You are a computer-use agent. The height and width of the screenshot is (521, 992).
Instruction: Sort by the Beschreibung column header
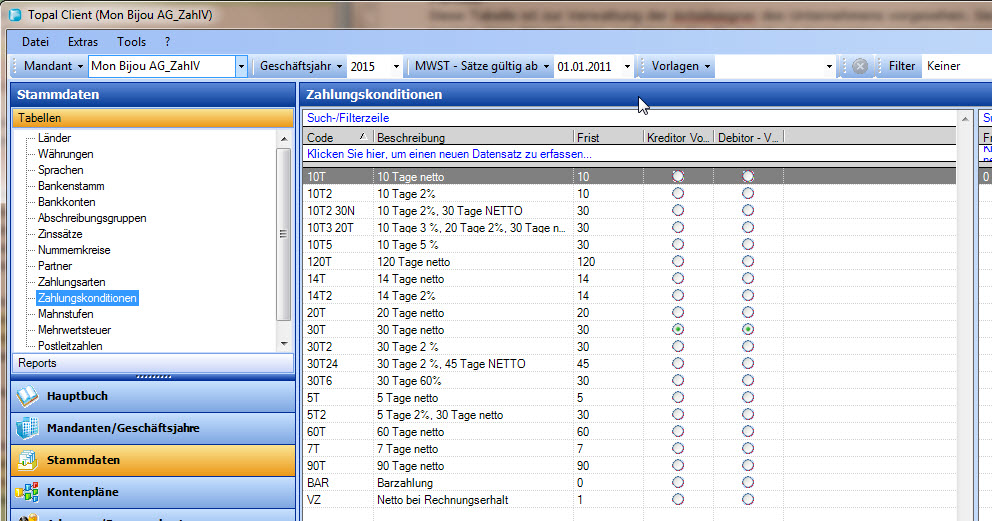[472, 137]
